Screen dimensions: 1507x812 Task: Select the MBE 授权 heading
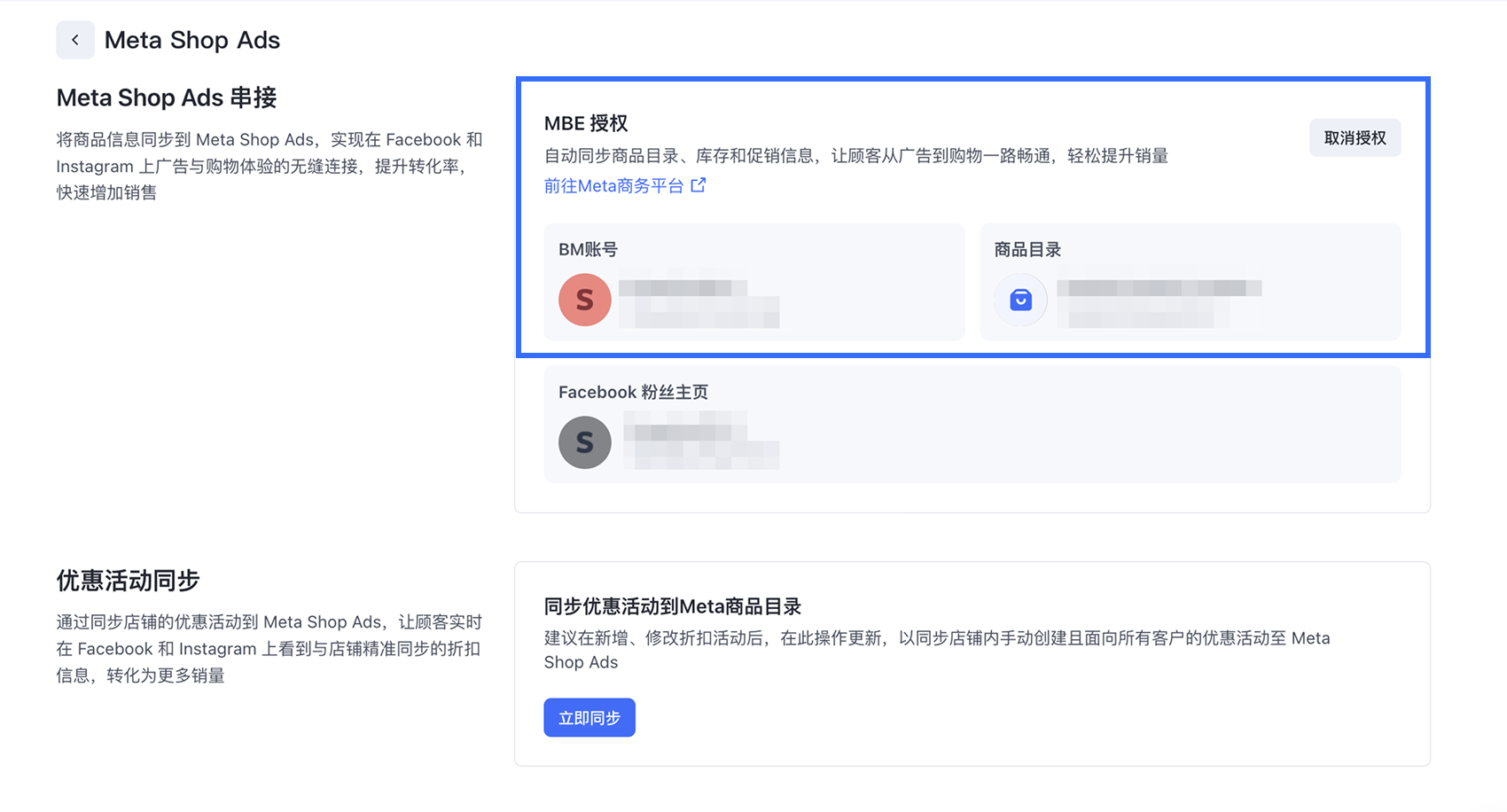click(x=586, y=123)
